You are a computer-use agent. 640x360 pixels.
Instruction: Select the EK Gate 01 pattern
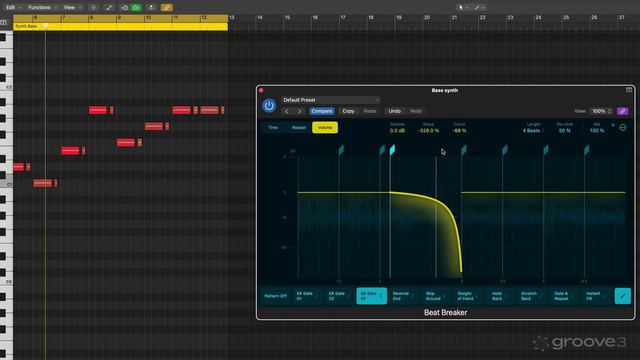[307, 296]
